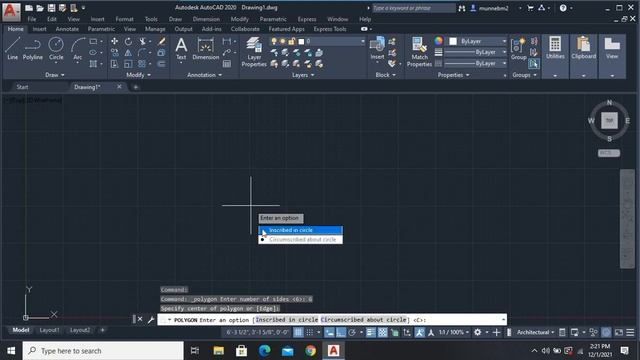Open the File menu
Screen dimensions: 640x360
[x=31, y=19]
